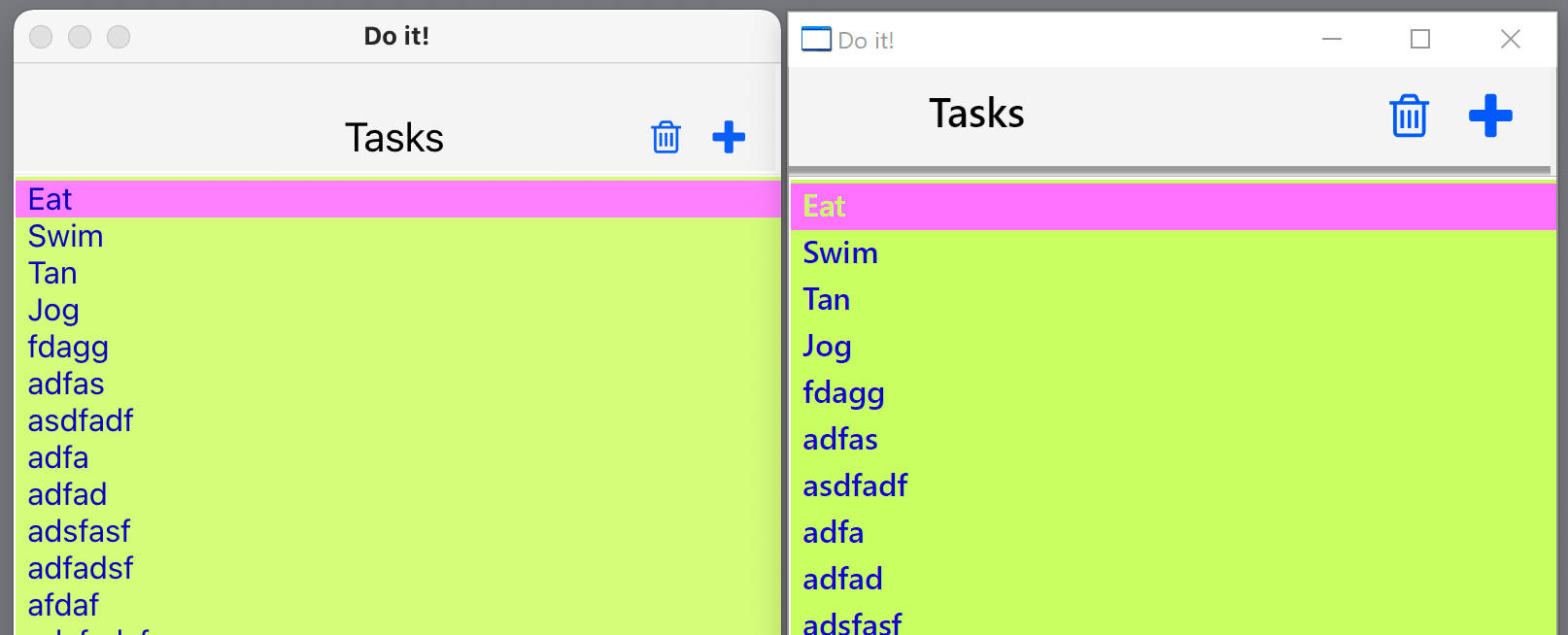
Task: Select the fdagg task in the macOS window
Action: pos(68,347)
